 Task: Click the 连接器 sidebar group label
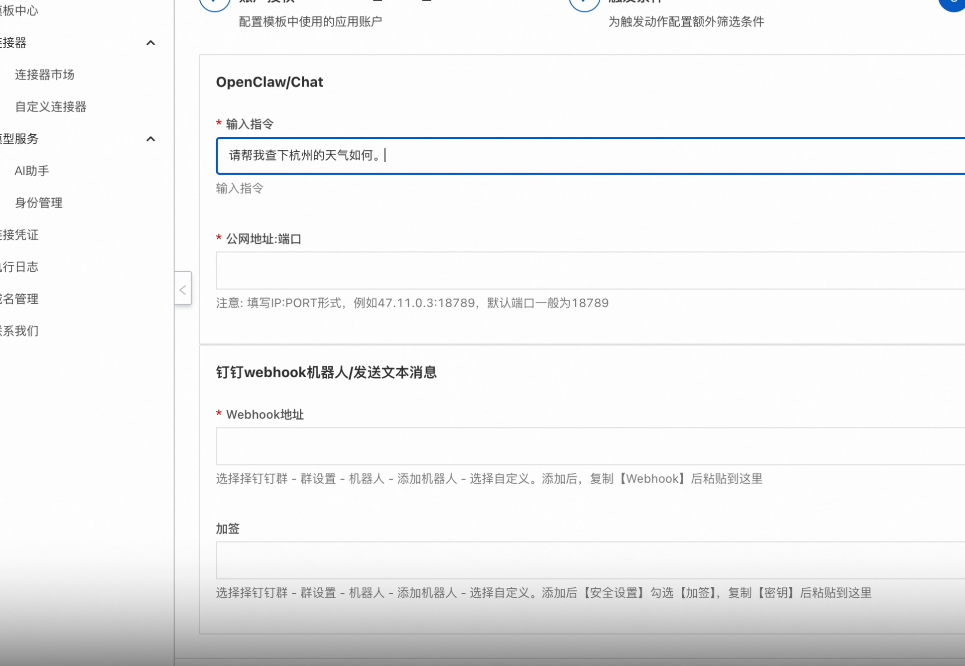(x=13, y=42)
